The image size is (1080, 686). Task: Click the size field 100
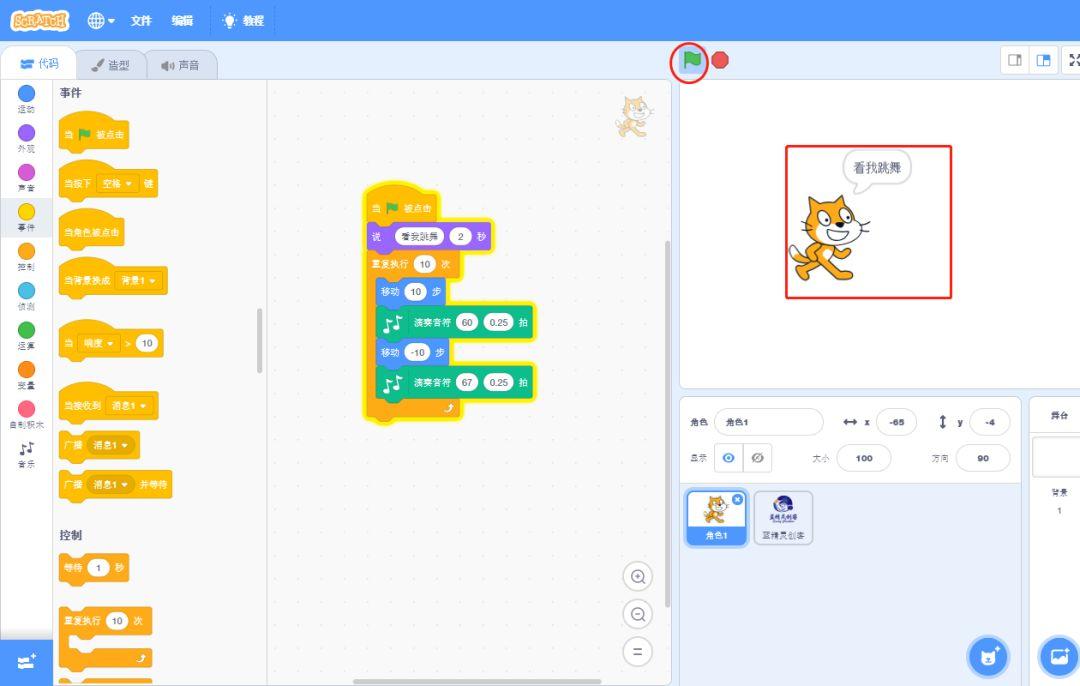[x=864, y=458]
